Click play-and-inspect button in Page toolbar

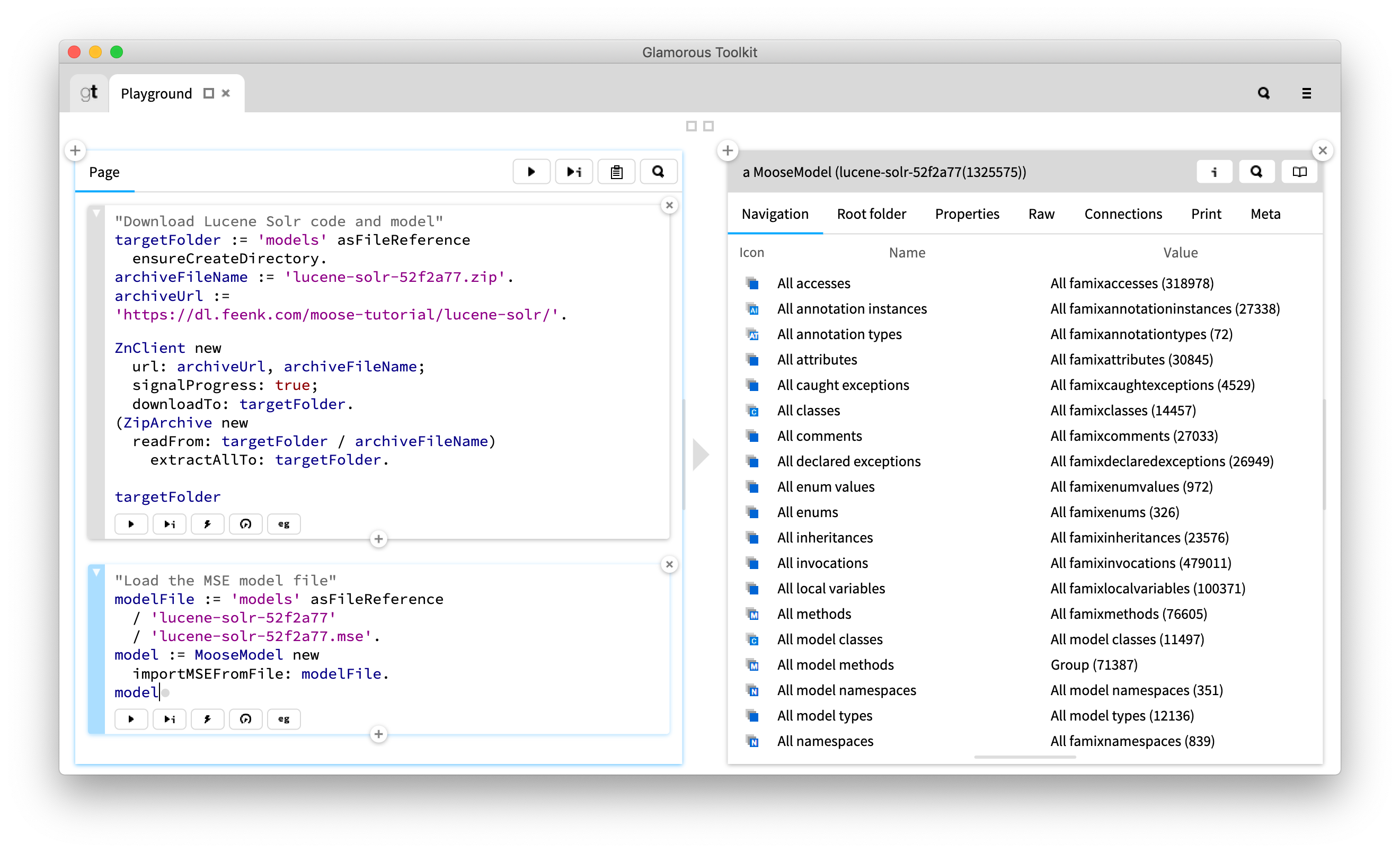coord(573,172)
